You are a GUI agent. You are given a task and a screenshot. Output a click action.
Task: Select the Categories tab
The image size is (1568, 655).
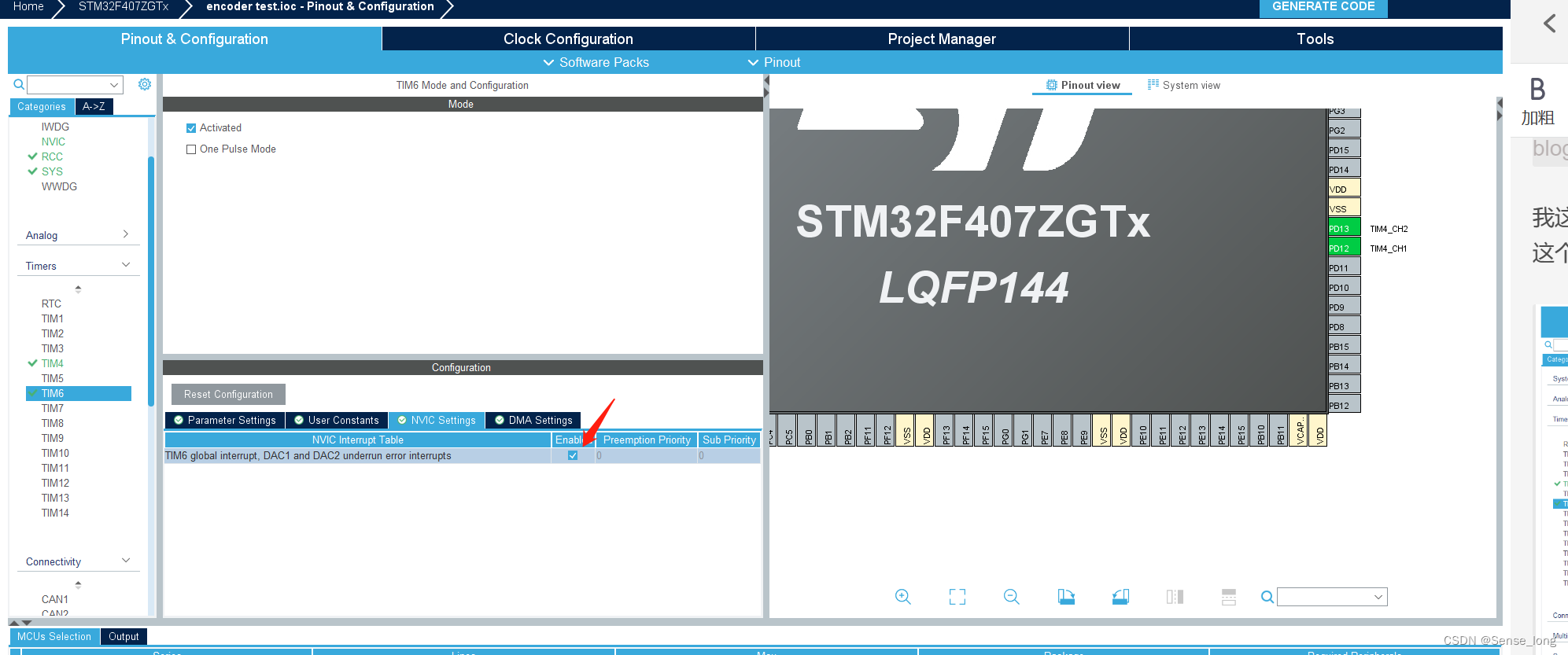click(42, 106)
